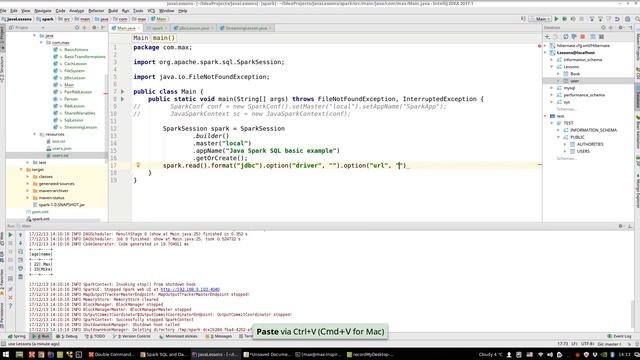
Task: Open the Navigate menu
Action: pos(42,11)
